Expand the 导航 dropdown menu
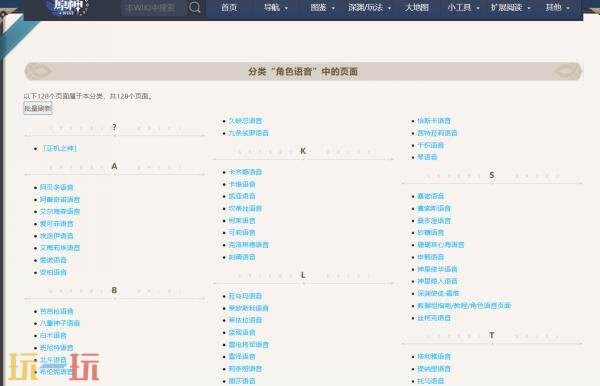 276,7
